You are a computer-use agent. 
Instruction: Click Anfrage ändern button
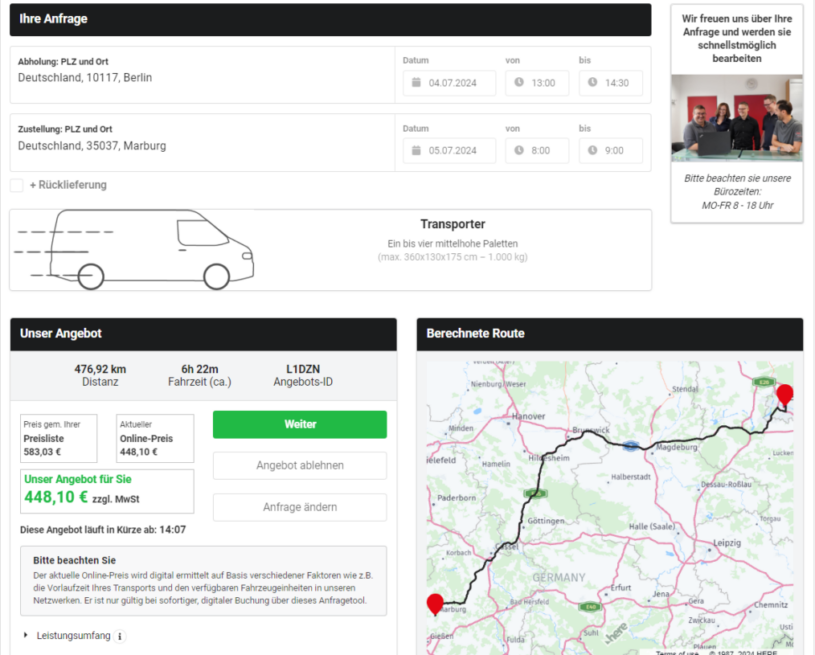point(299,507)
